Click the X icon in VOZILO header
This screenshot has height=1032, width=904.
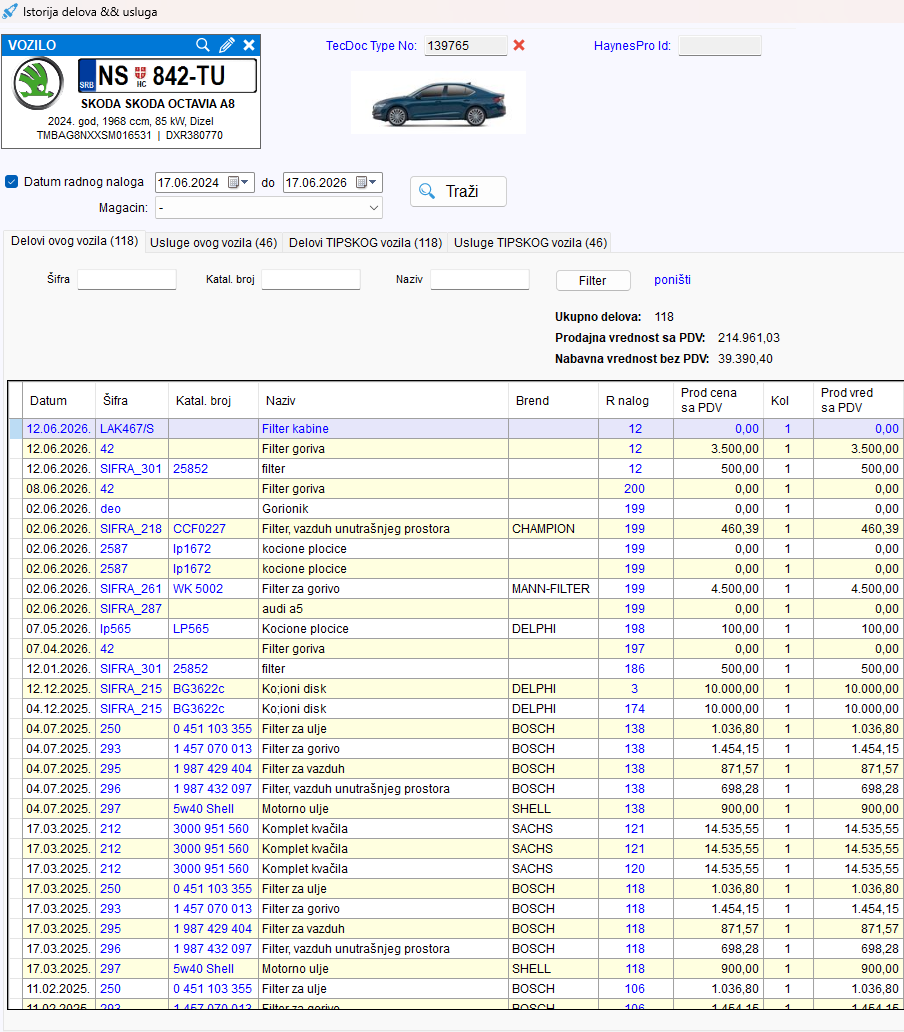click(249, 45)
